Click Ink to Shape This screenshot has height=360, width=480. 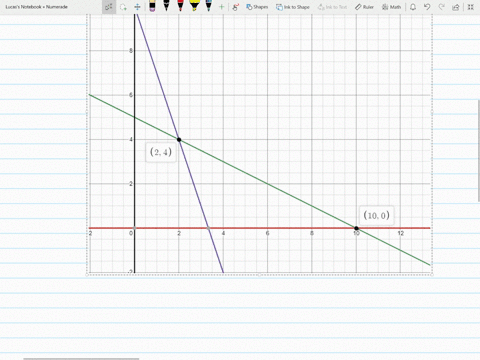click(x=293, y=7)
